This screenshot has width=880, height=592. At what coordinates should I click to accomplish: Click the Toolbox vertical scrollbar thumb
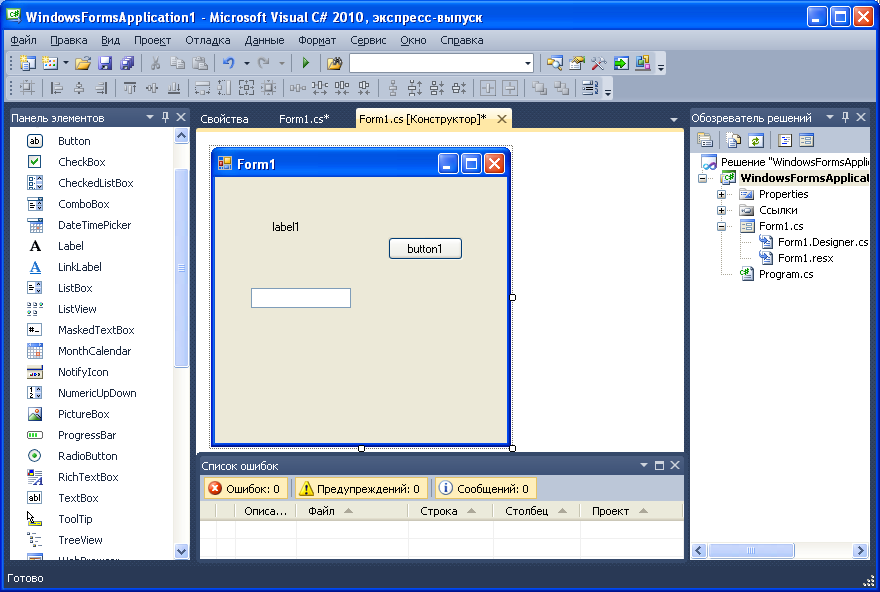[x=181, y=268]
